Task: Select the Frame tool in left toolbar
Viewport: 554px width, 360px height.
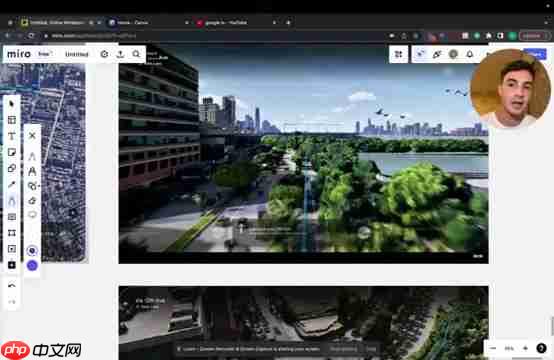Action: 12,233
